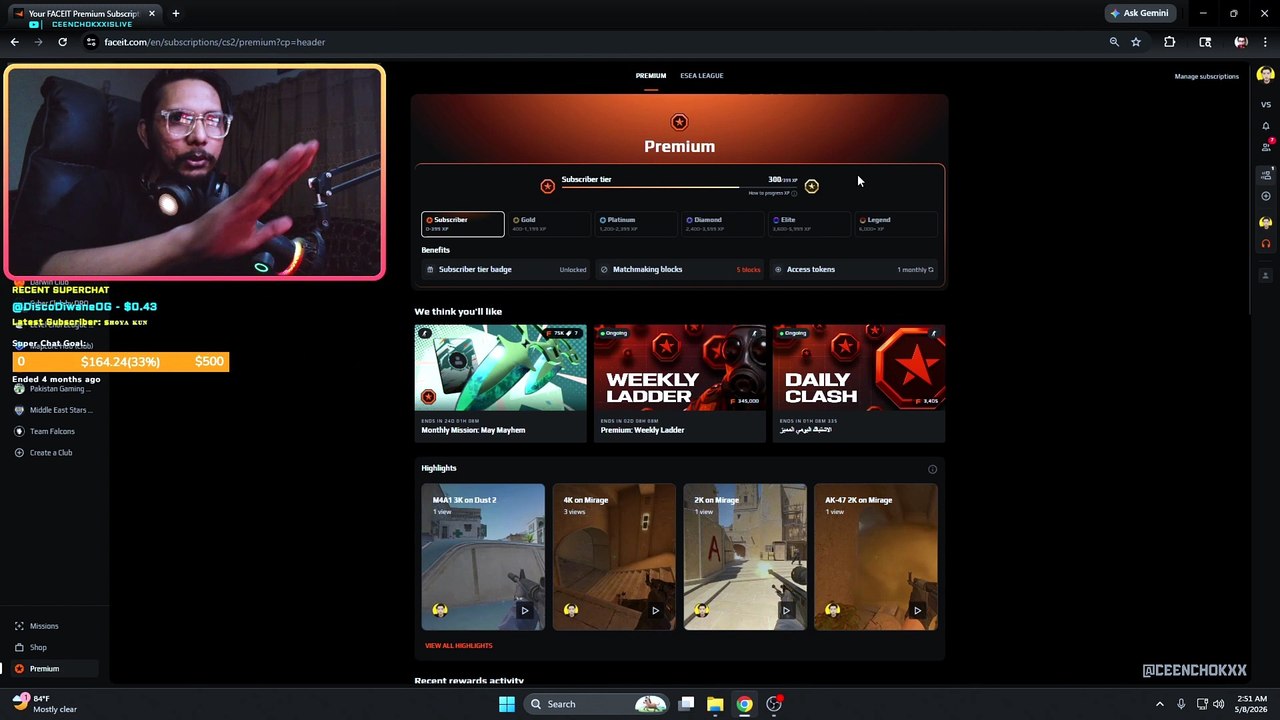Click the browser address bar URL
Viewport: 1280px width, 720px height.
214,42
